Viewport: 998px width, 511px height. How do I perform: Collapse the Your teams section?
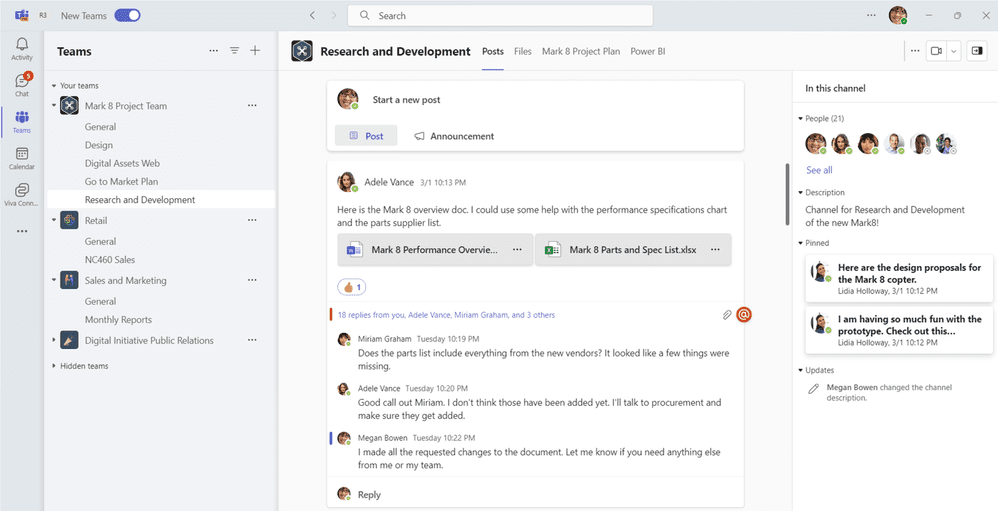54,85
